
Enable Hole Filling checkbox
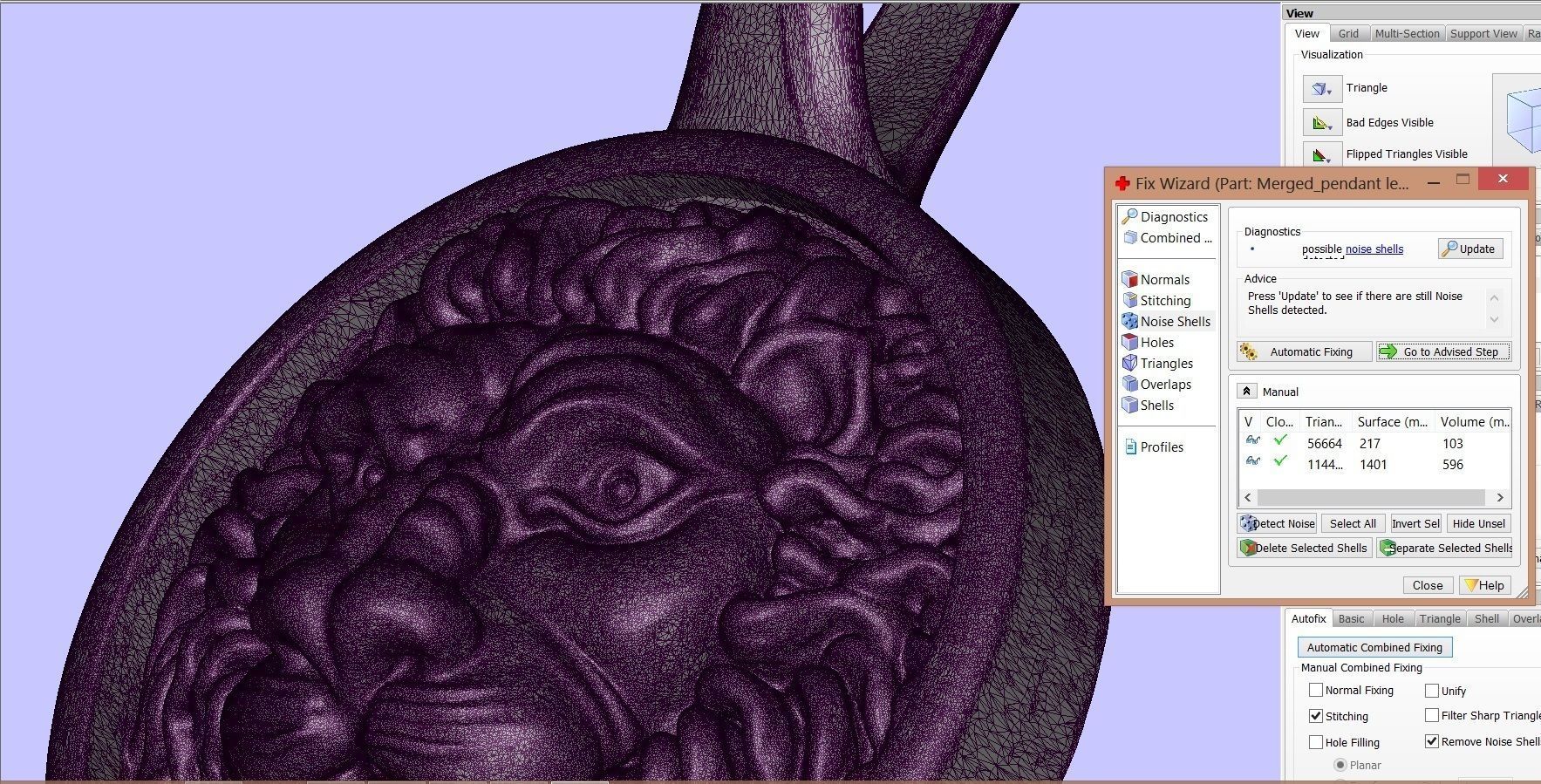click(x=1316, y=742)
